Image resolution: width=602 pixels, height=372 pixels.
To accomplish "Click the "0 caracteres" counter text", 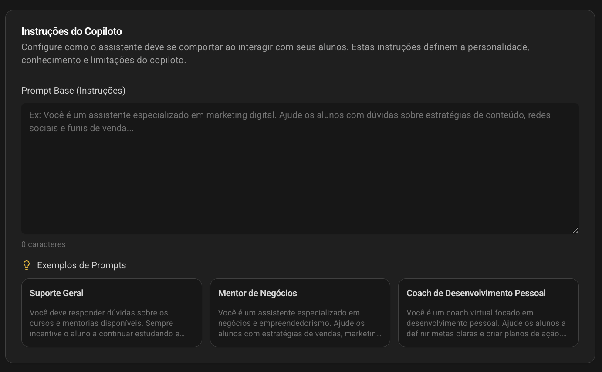I will pyautogui.click(x=43, y=244).
